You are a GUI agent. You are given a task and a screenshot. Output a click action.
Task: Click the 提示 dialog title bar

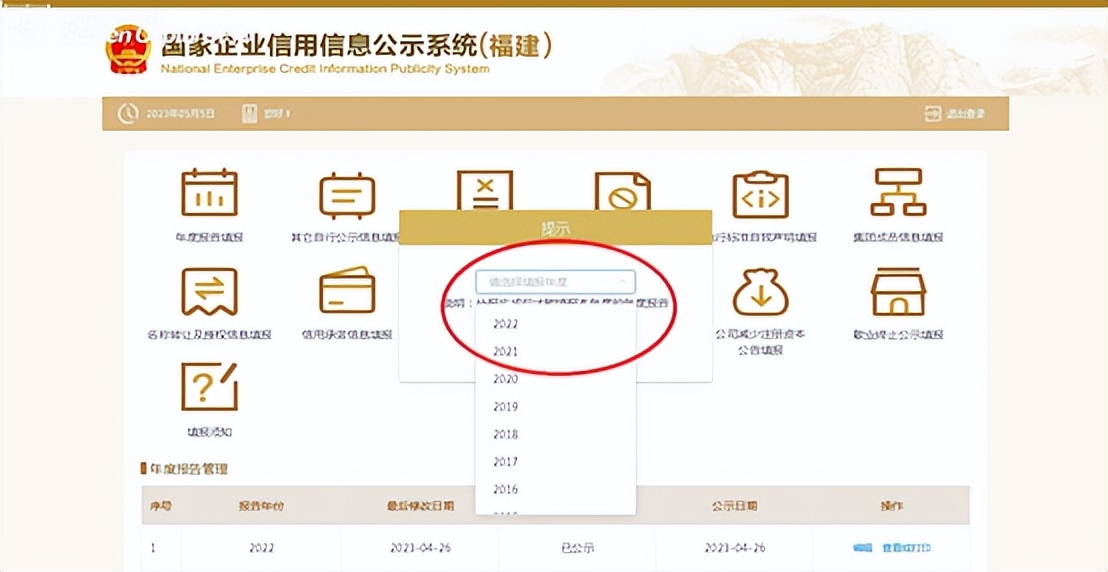pyautogui.click(x=555, y=228)
